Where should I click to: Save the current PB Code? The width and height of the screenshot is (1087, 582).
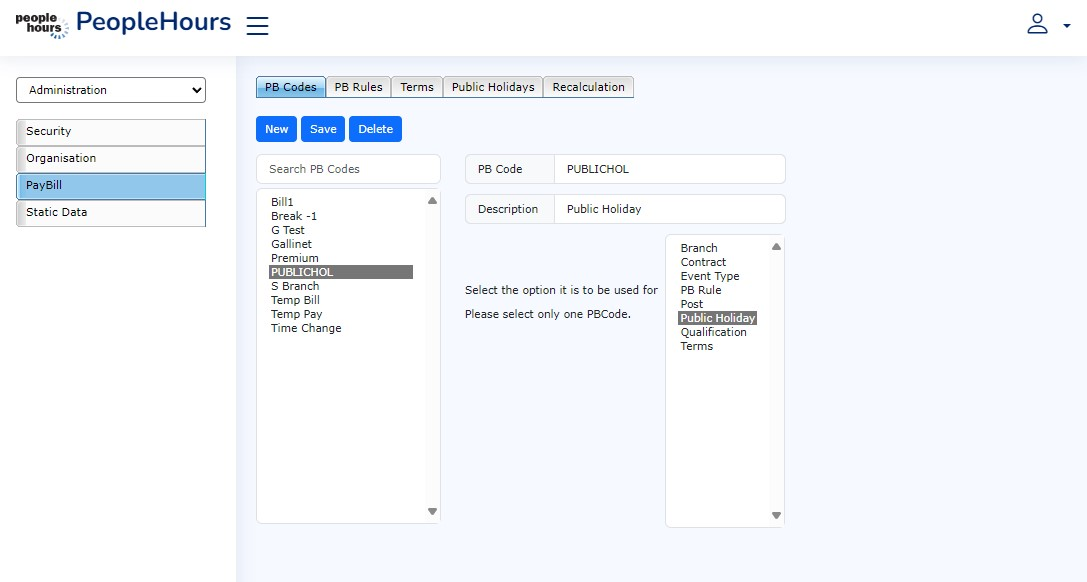click(x=323, y=129)
